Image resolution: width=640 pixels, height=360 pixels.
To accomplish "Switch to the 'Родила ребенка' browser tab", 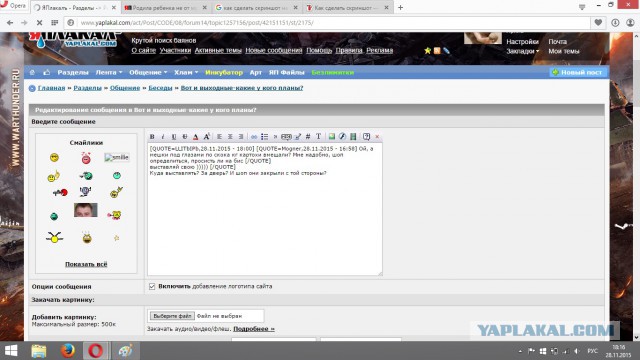I will [165, 7].
